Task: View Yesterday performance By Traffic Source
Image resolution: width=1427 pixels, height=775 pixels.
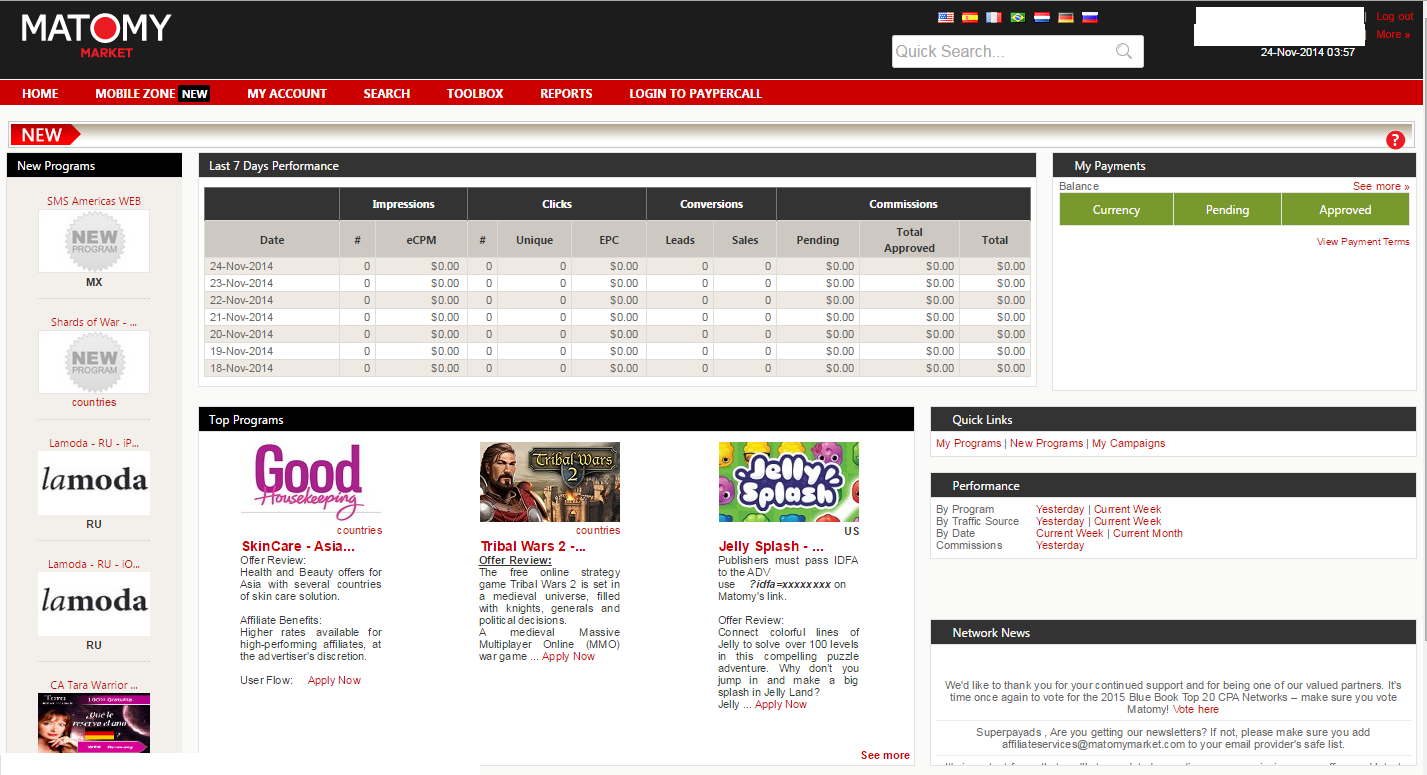Action: point(1060,521)
